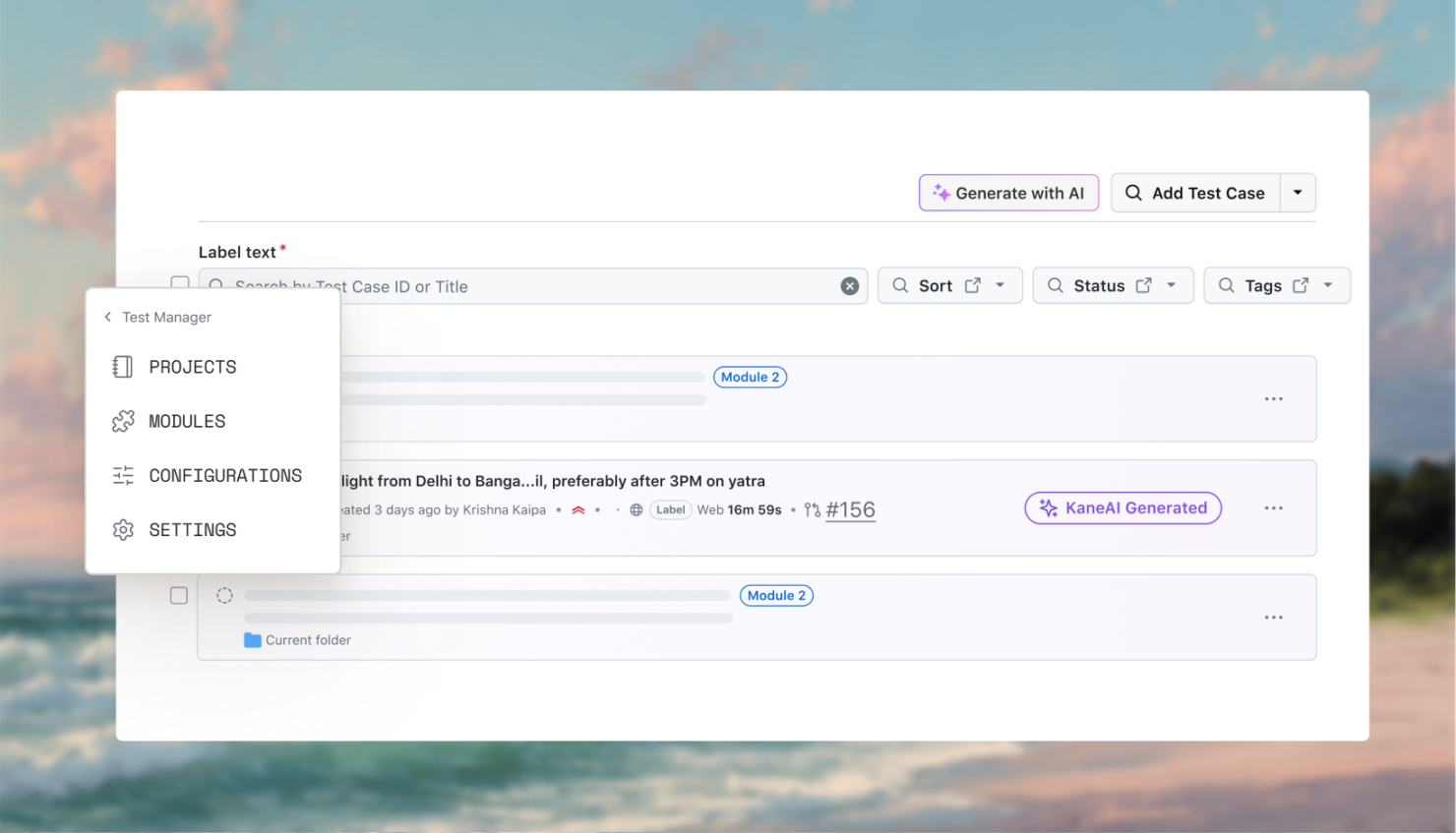Open test case link #156
Image resolution: width=1456 pixels, height=833 pixels.
click(x=850, y=509)
